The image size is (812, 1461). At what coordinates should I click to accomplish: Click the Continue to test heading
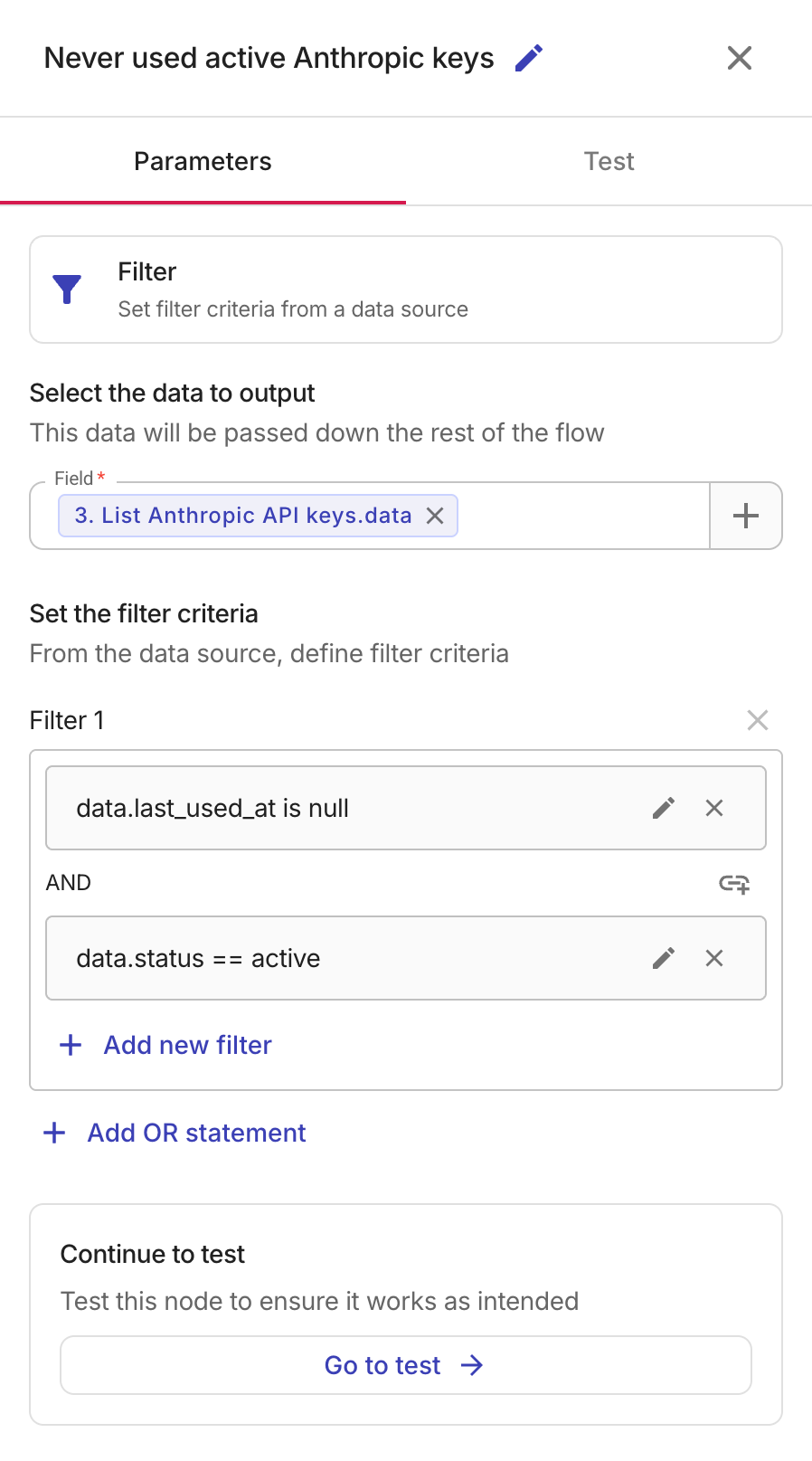point(153,1254)
